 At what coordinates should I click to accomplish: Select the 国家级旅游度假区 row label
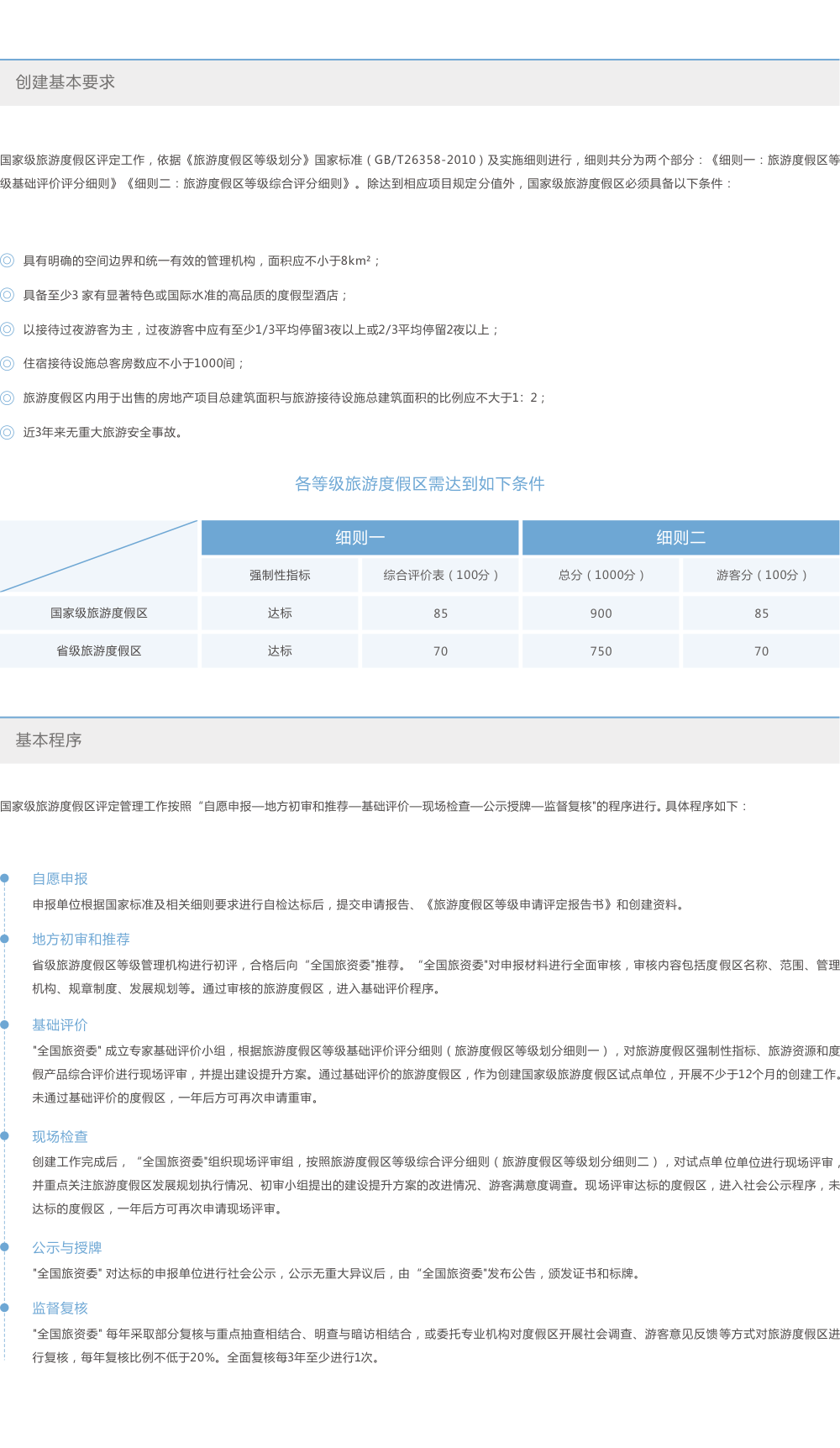tap(98, 613)
